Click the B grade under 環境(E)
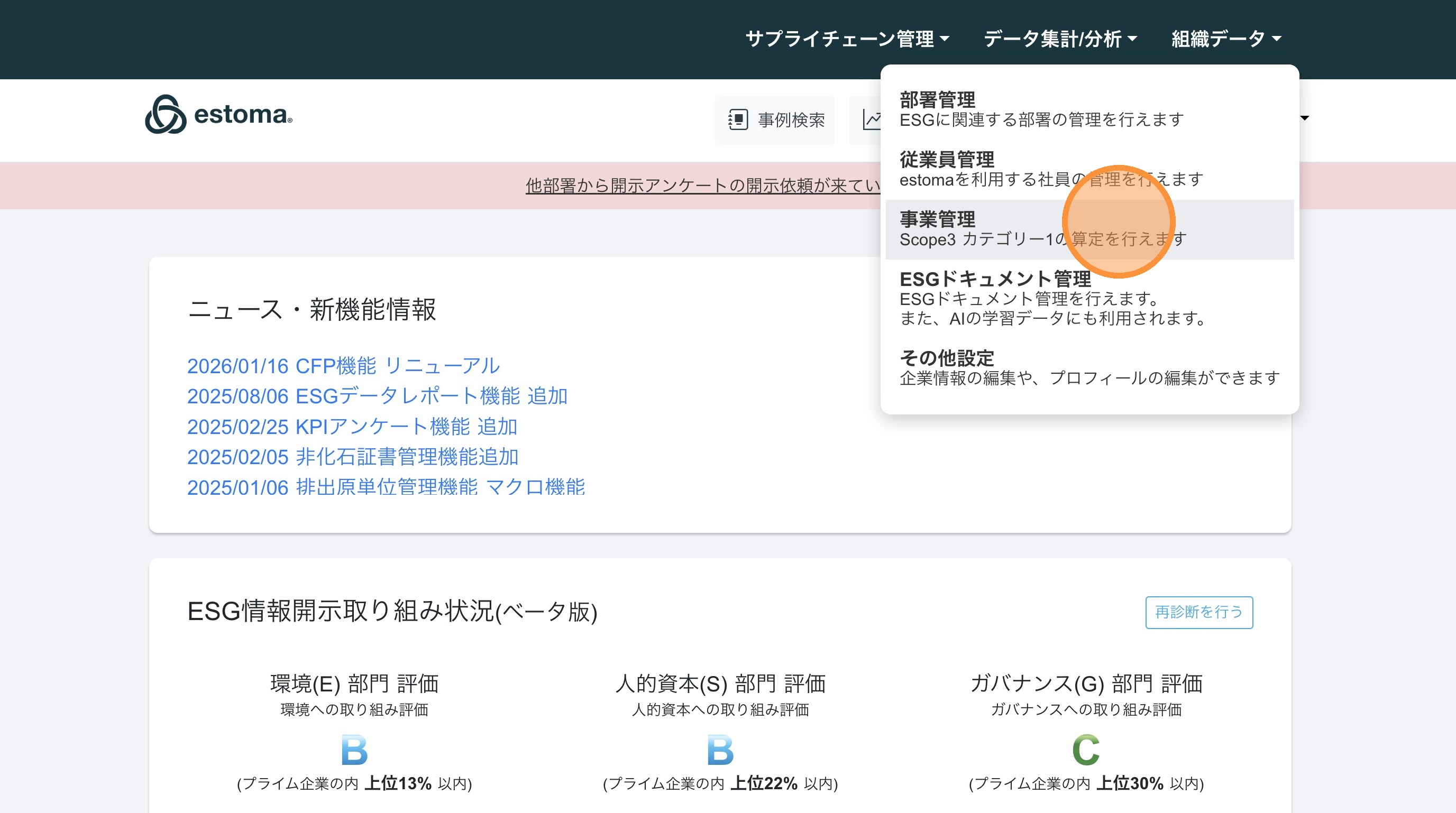The width and height of the screenshot is (1456, 813). coord(354,750)
